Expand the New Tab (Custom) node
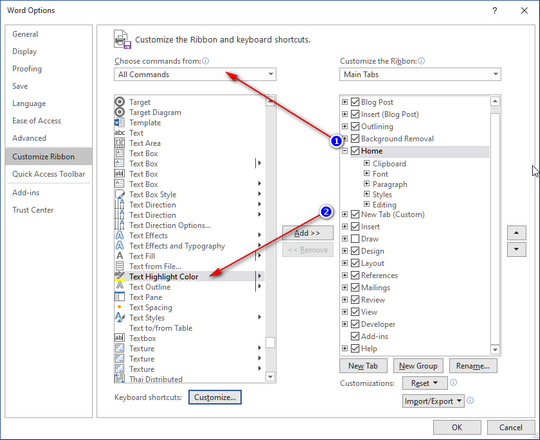540x440 pixels. [x=345, y=214]
